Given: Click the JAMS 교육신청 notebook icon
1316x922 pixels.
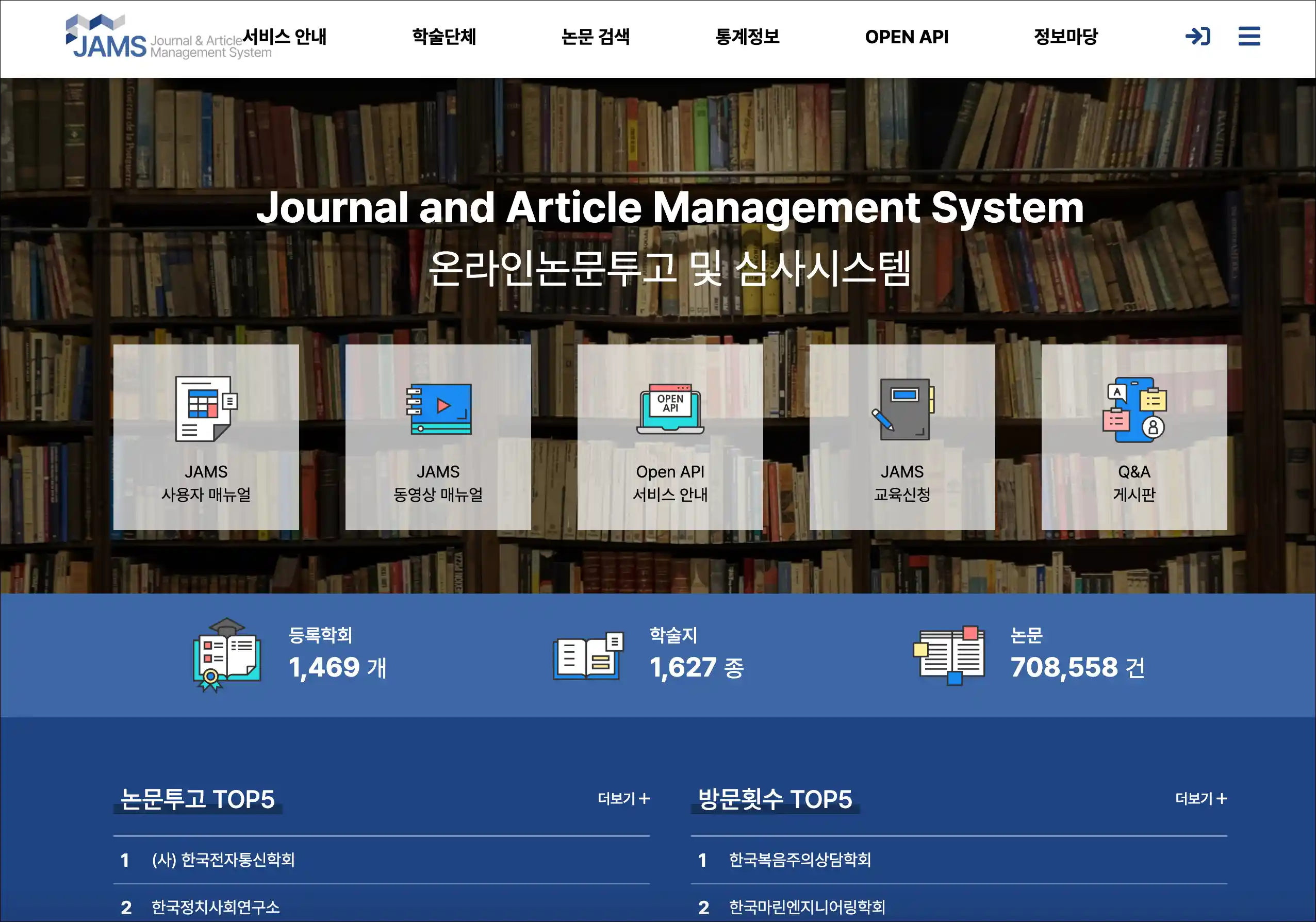Looking at the screenshot, I should 902,408.
